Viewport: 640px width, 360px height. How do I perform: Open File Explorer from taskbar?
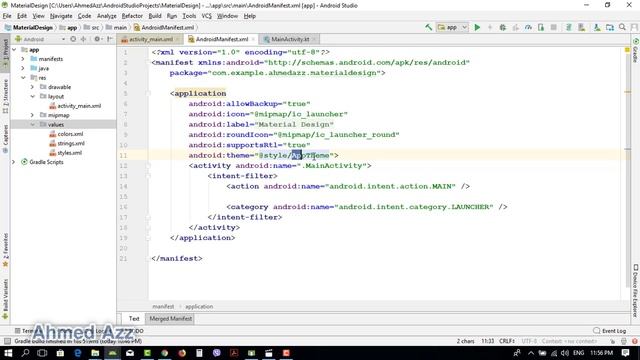95,353
